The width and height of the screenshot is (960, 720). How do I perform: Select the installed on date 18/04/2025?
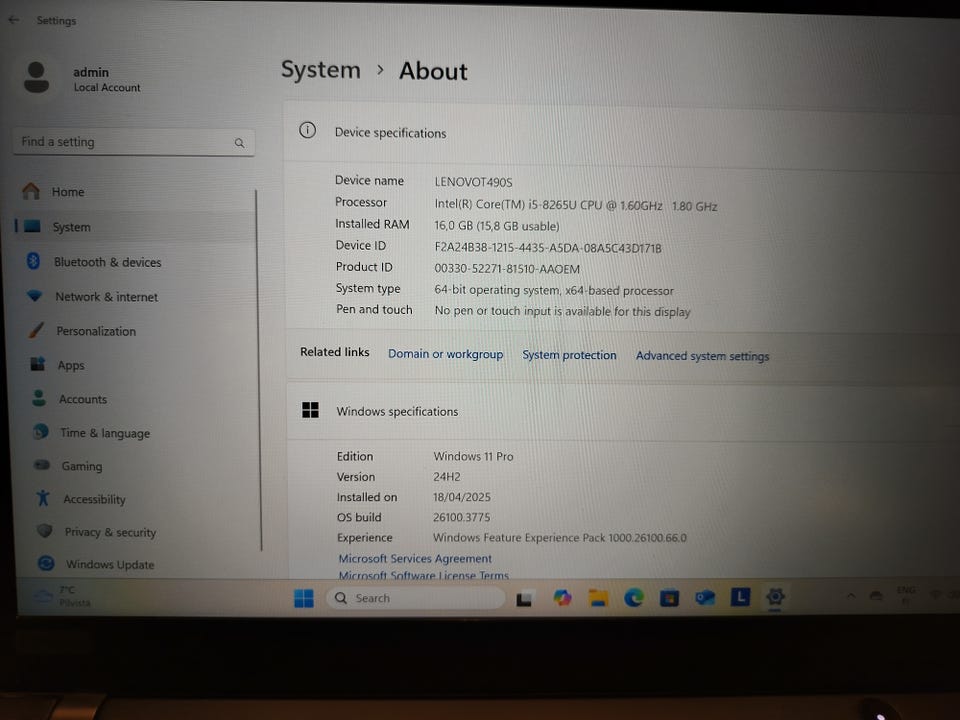click(462, 497)
